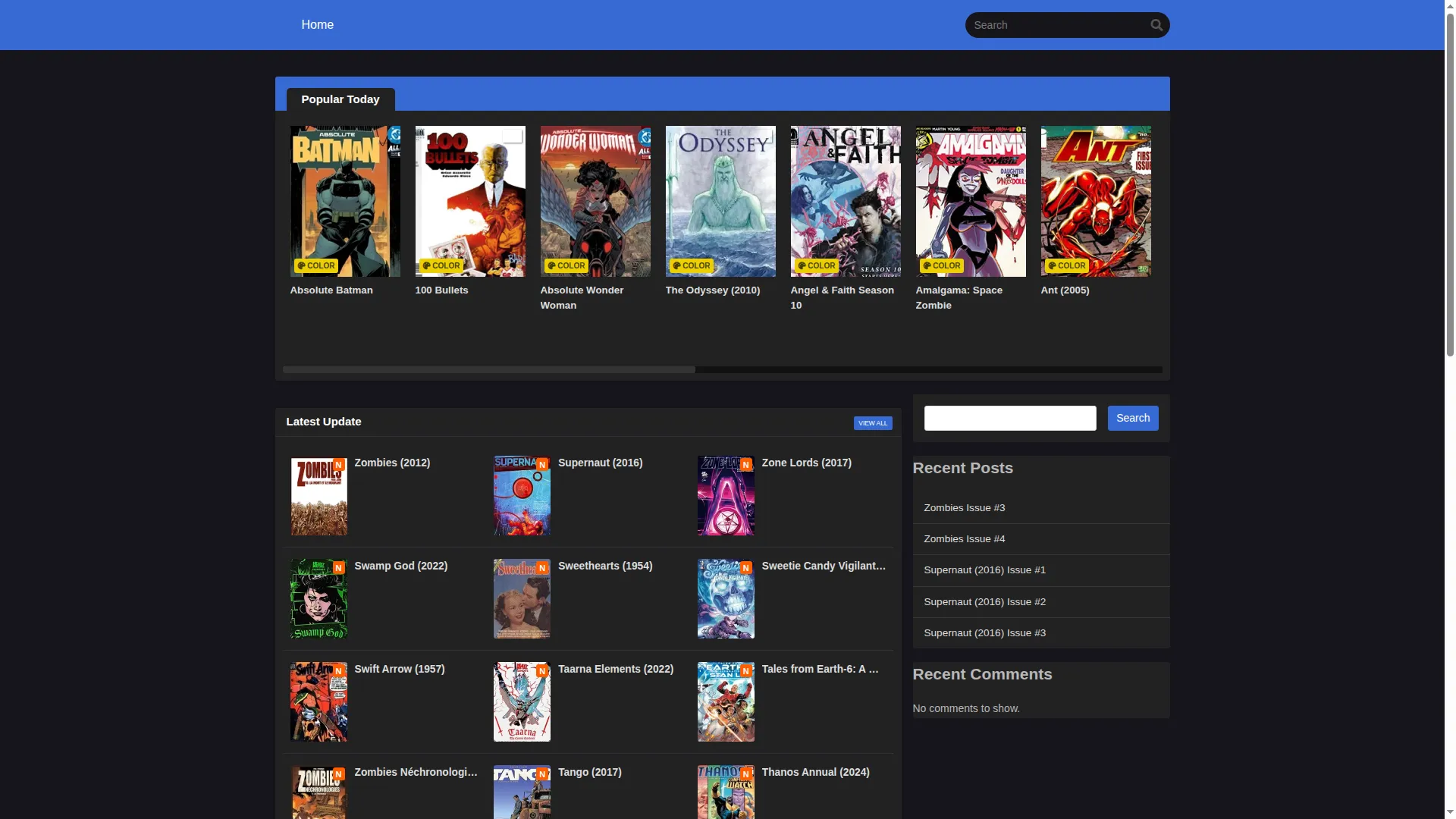Click the 100 Bullets title link

coord(441,290)
